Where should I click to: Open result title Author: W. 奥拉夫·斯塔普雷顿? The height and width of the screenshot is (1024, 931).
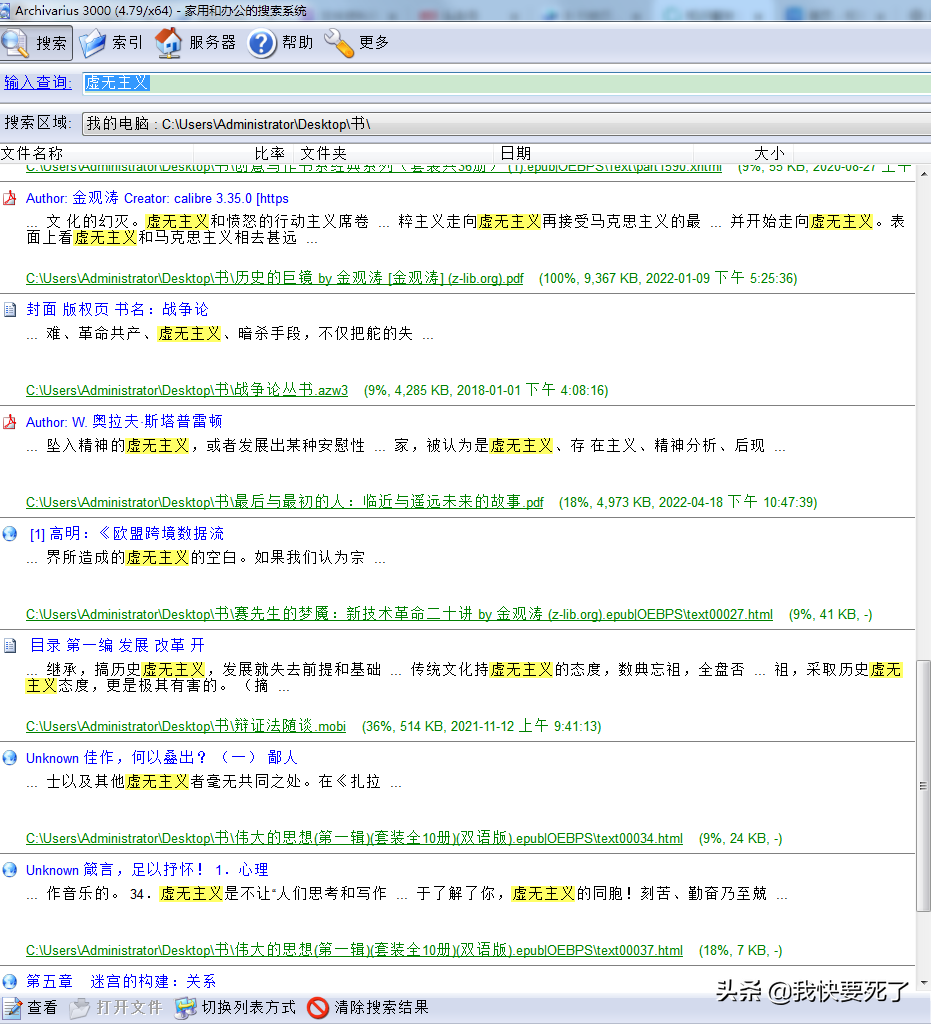point(124,422)
